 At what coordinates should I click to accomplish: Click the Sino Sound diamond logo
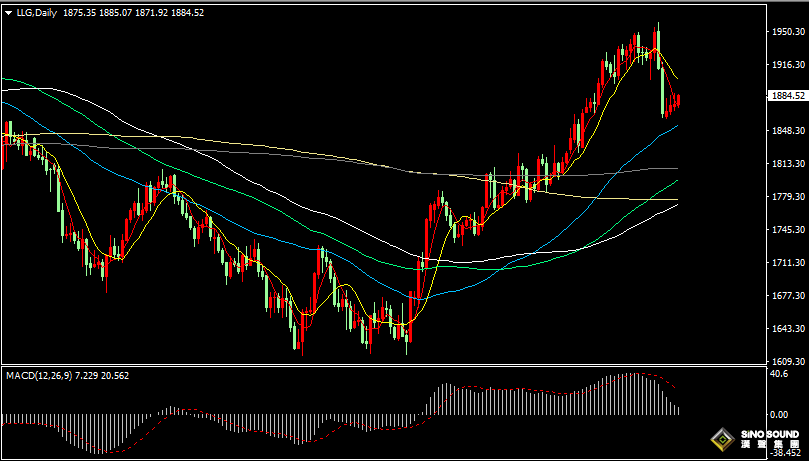point(721,440)
